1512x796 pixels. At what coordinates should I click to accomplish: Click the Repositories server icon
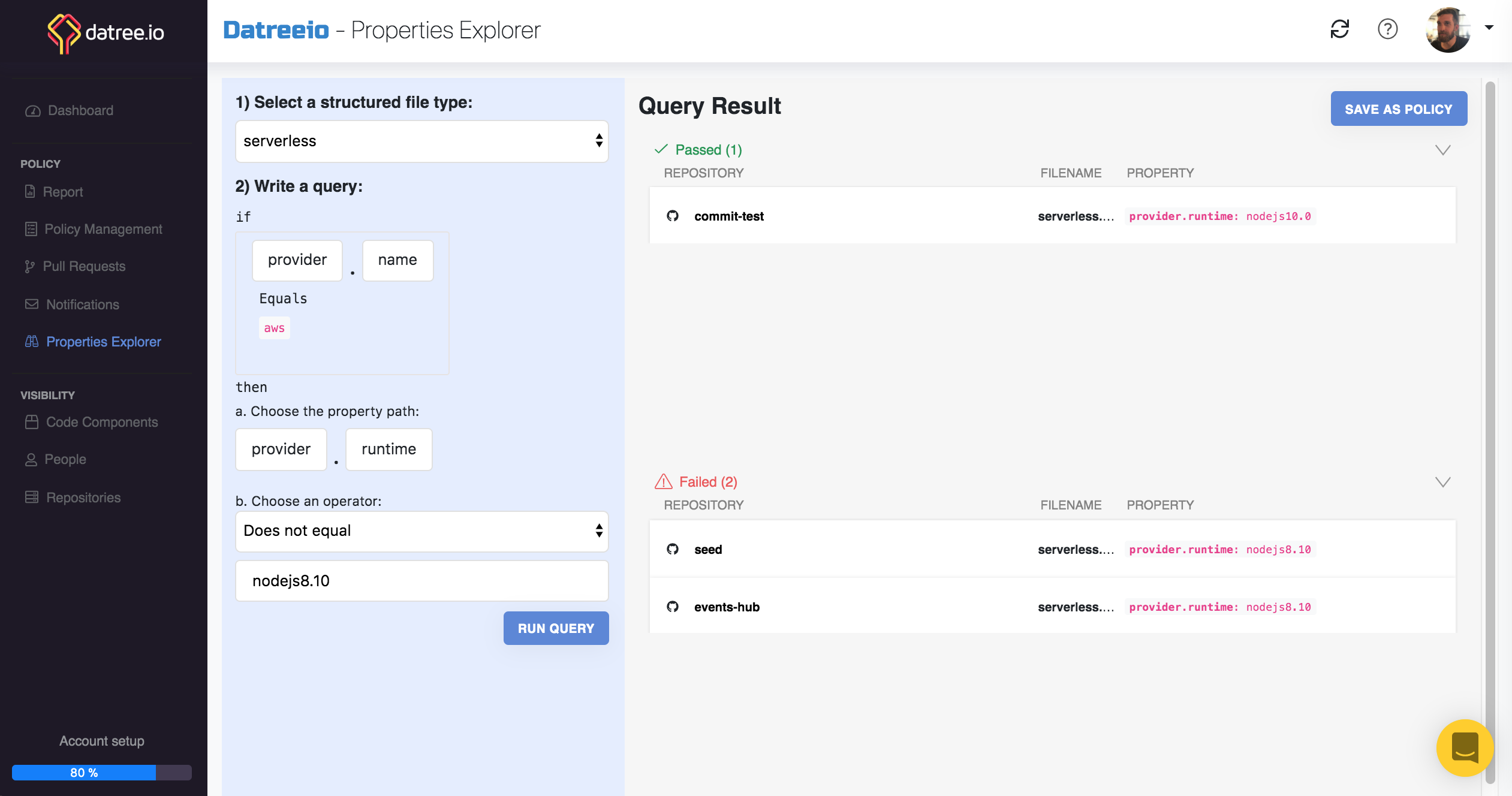click(32, 497)
